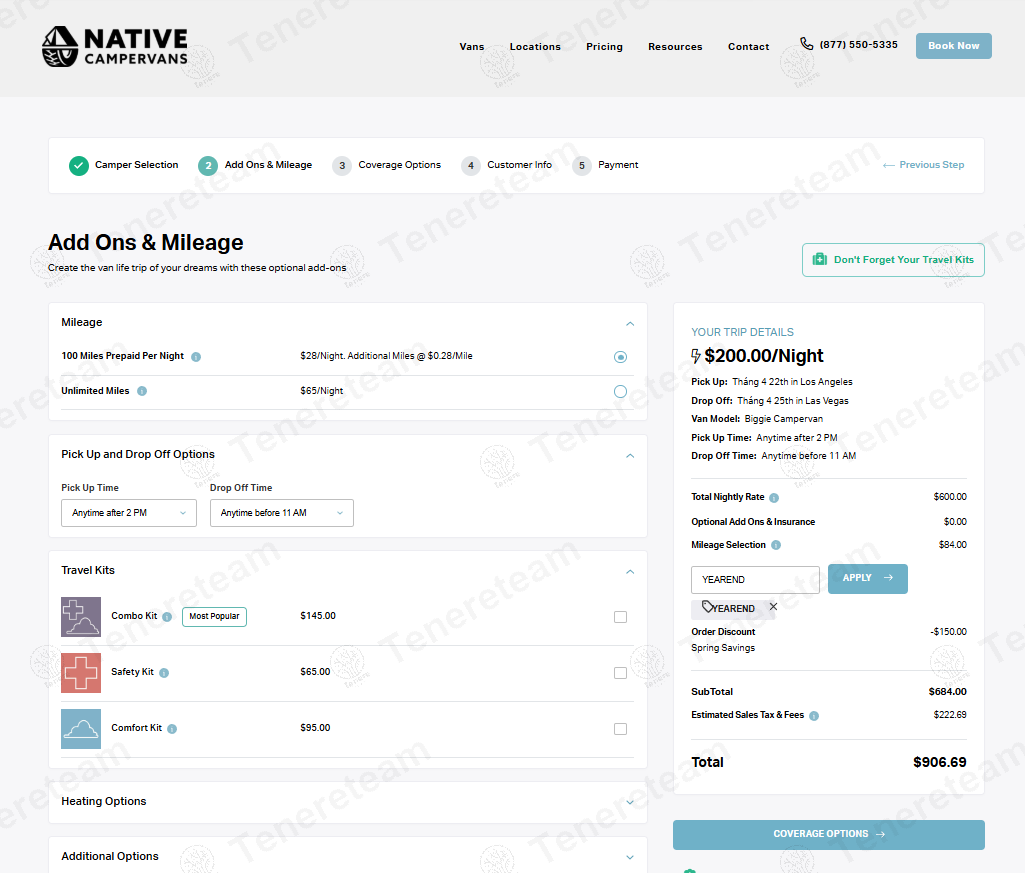Go to the Locations menu
1025x873 pixels.
(535, 47)
